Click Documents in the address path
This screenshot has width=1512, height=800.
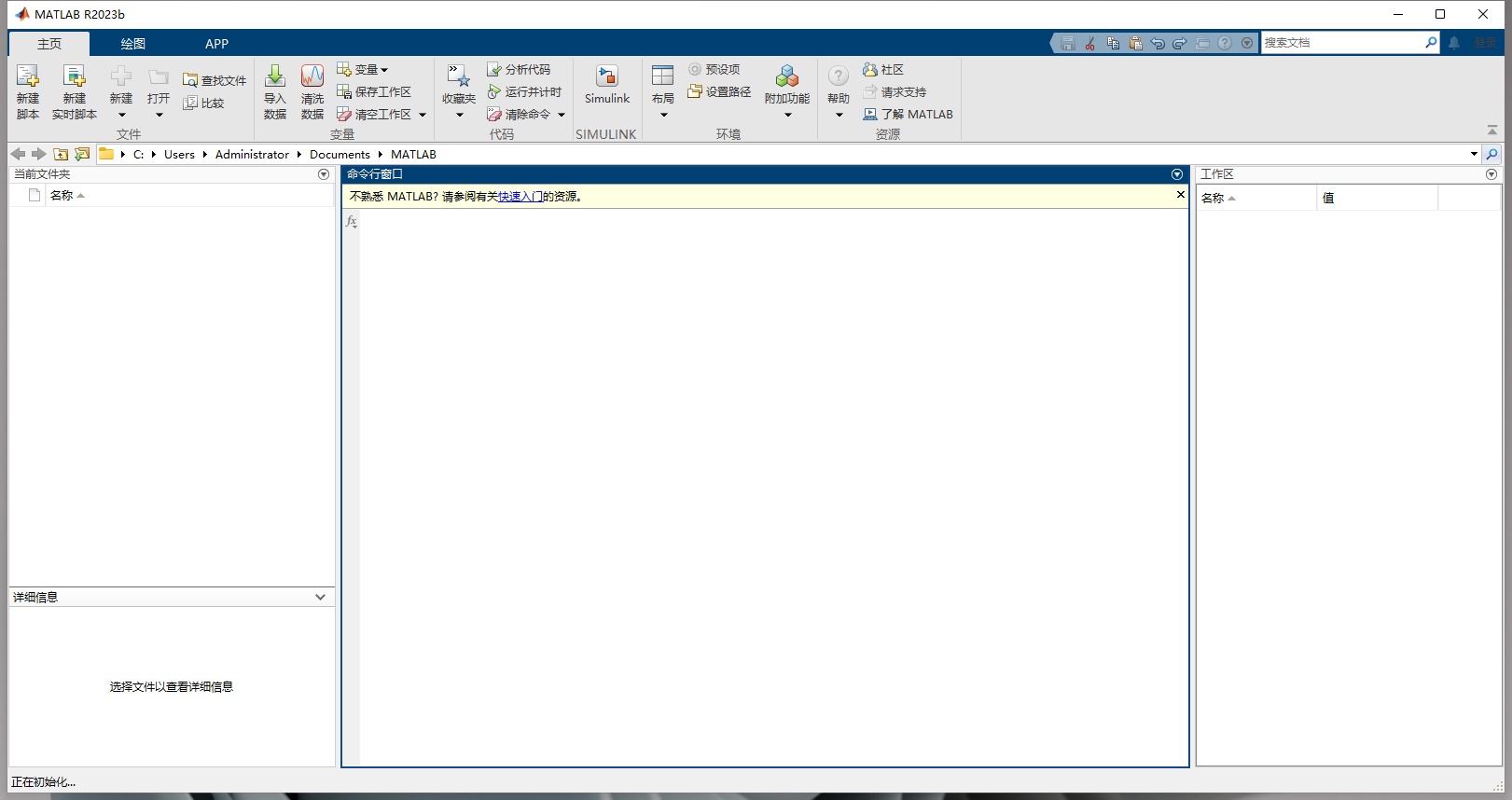340,155
